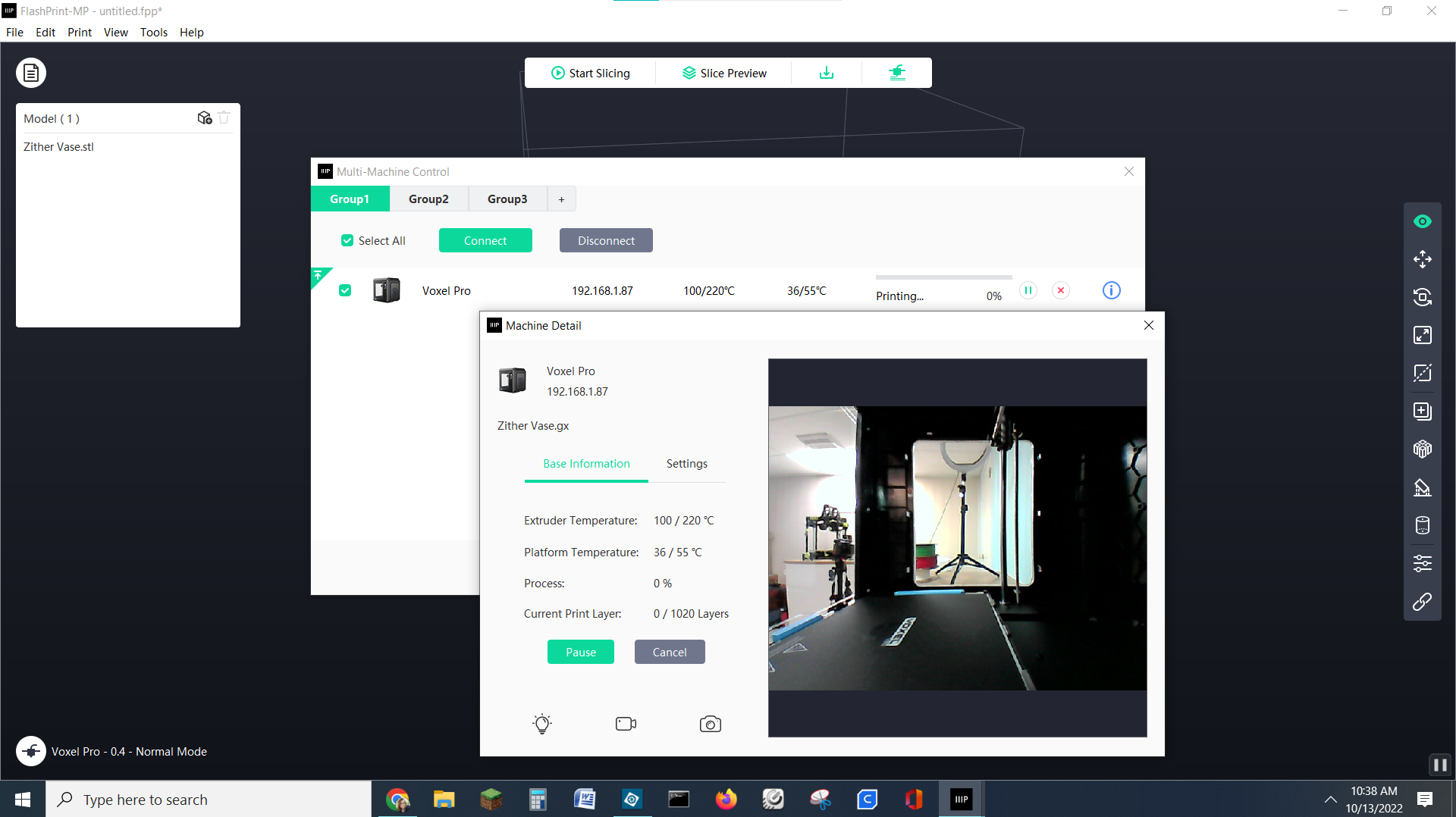This screenshot has width=1456, height=817.
Task: Click the green Connect button
Action: pos(485,240)
